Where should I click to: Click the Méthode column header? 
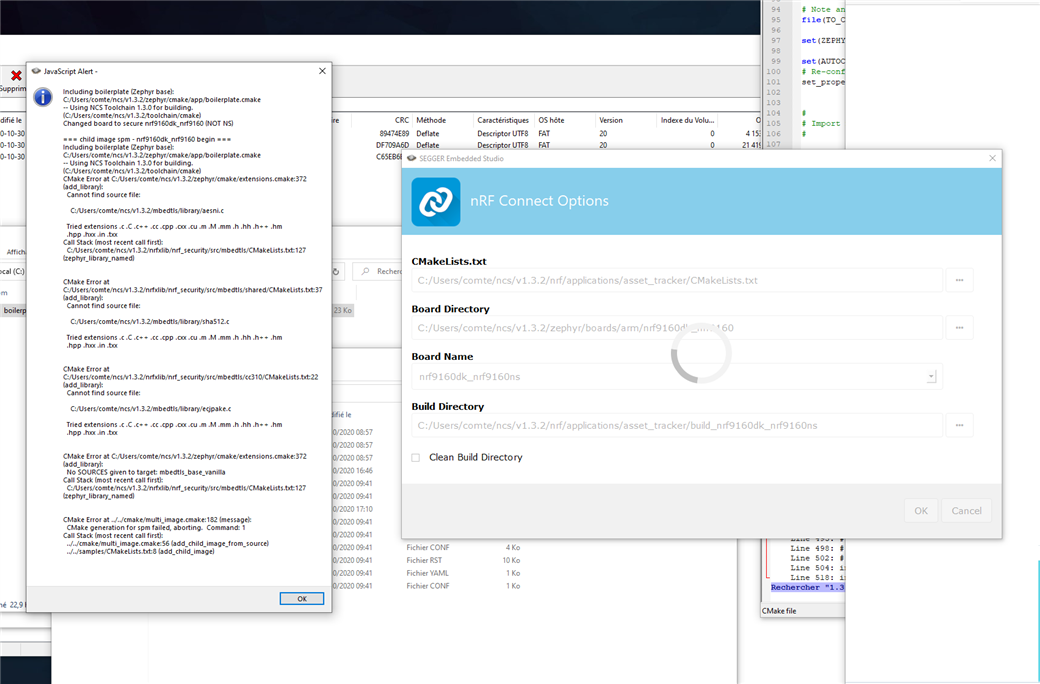(431, 120)
